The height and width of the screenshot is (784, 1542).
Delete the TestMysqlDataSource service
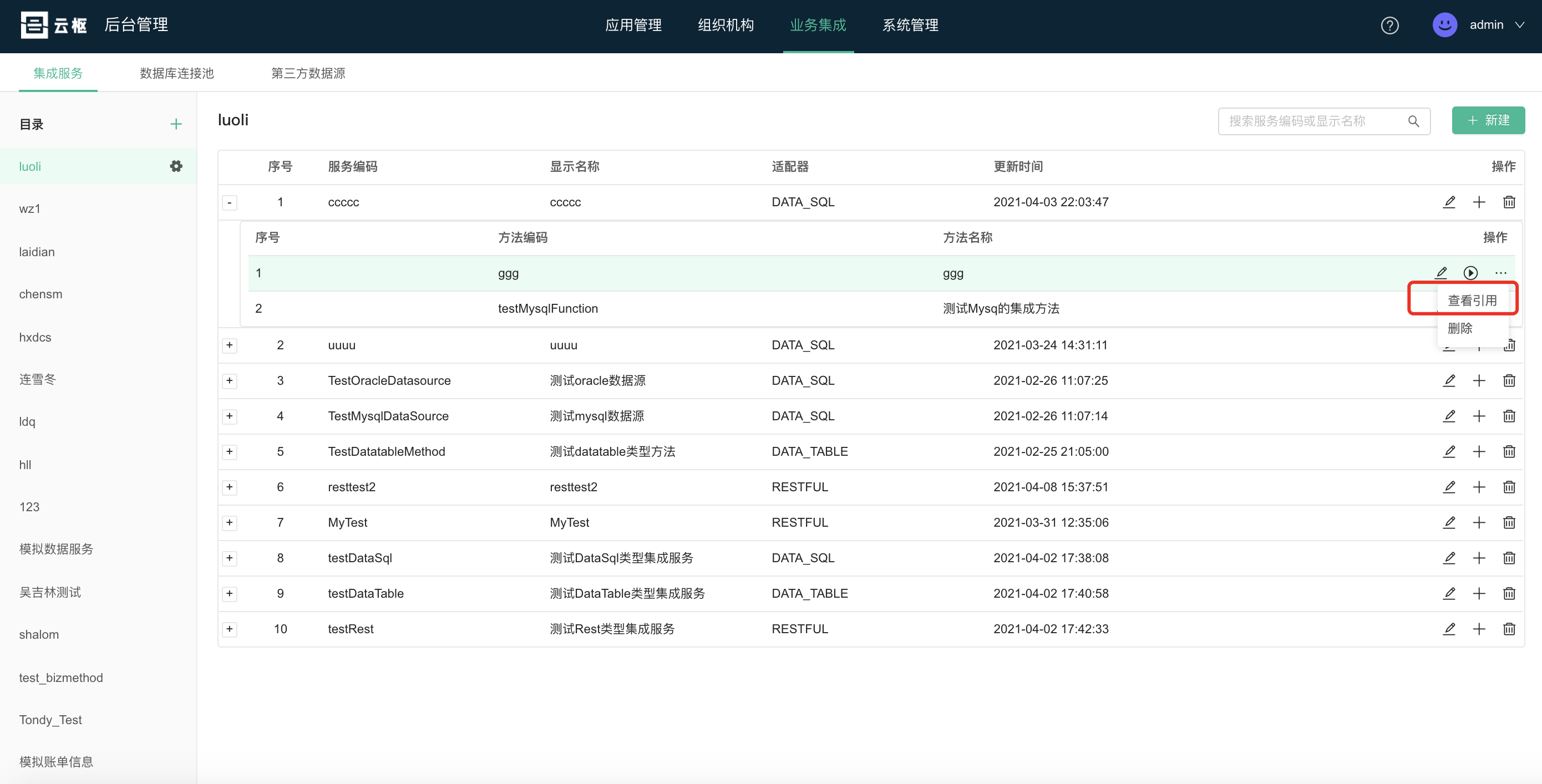(x=1509, y=416)
